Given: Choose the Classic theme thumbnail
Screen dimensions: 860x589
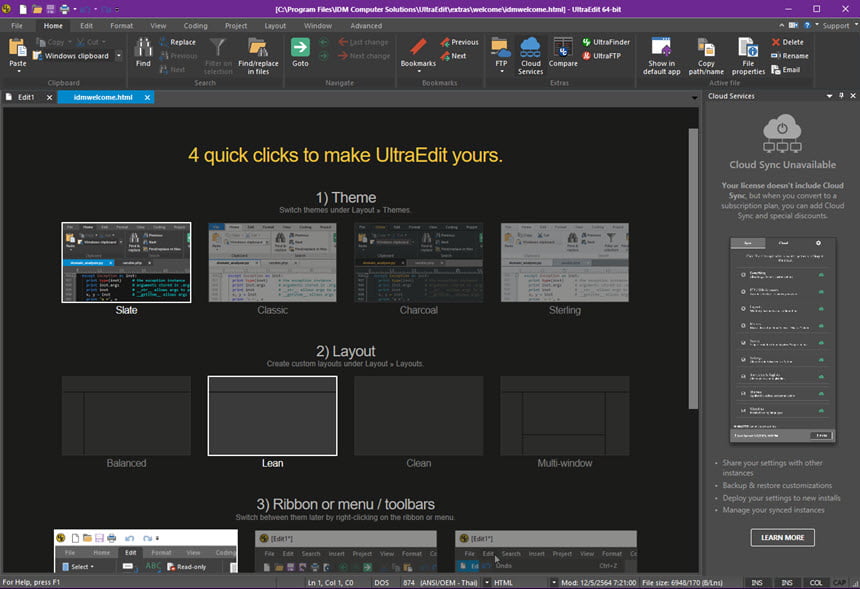Looking at the screenshot, I should pyautogui.click(x=273, y=262).
